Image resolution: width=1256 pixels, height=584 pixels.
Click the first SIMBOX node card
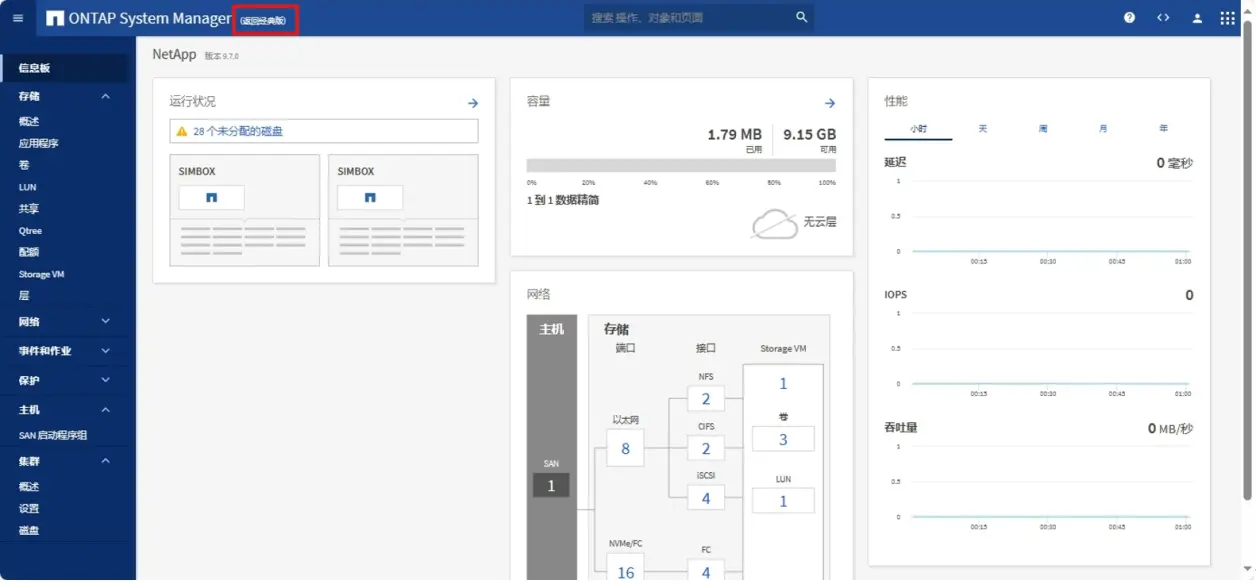pos(245,210)
